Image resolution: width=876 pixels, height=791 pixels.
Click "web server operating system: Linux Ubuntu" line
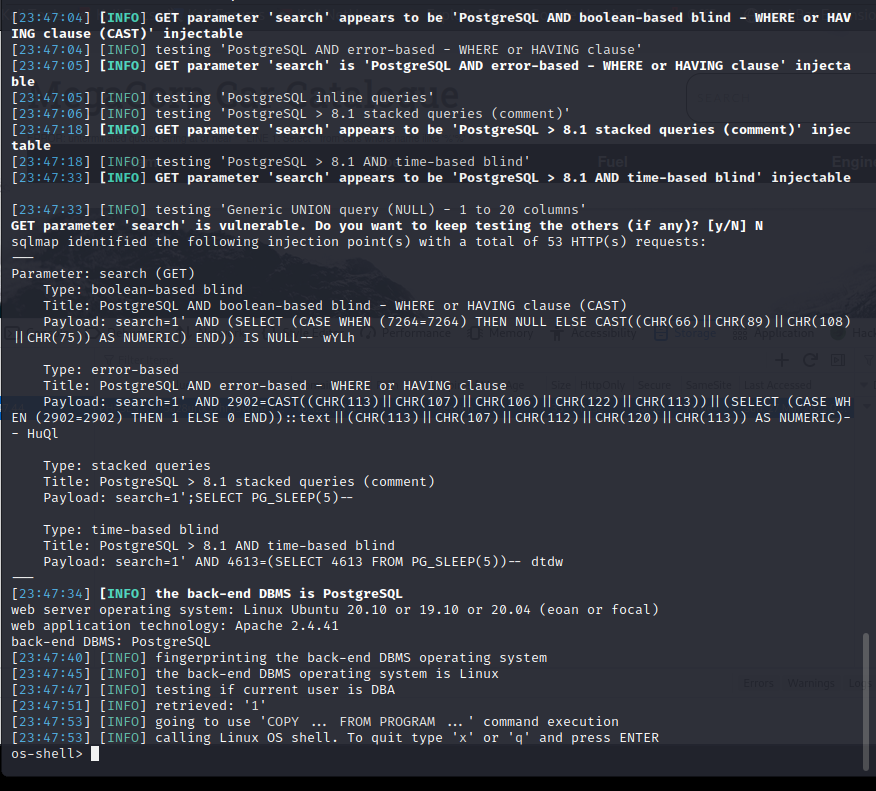335,610
